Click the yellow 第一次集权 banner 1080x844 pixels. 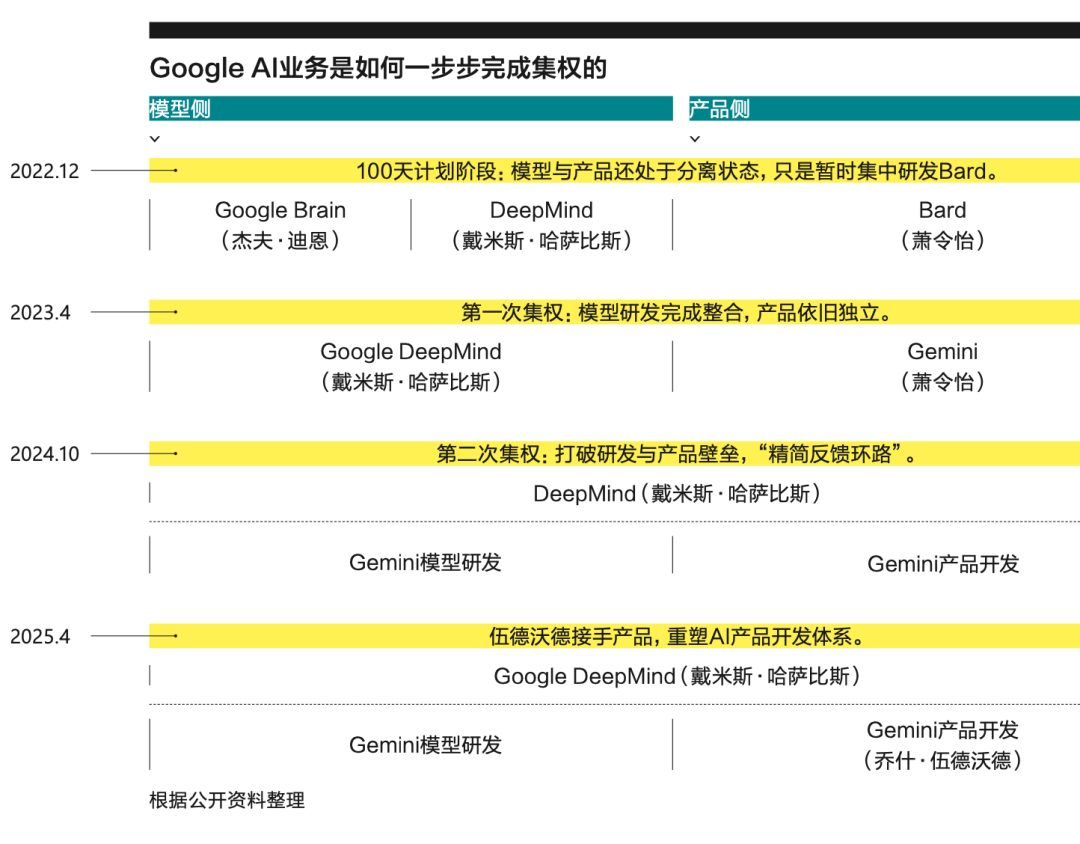pos(677,312)
